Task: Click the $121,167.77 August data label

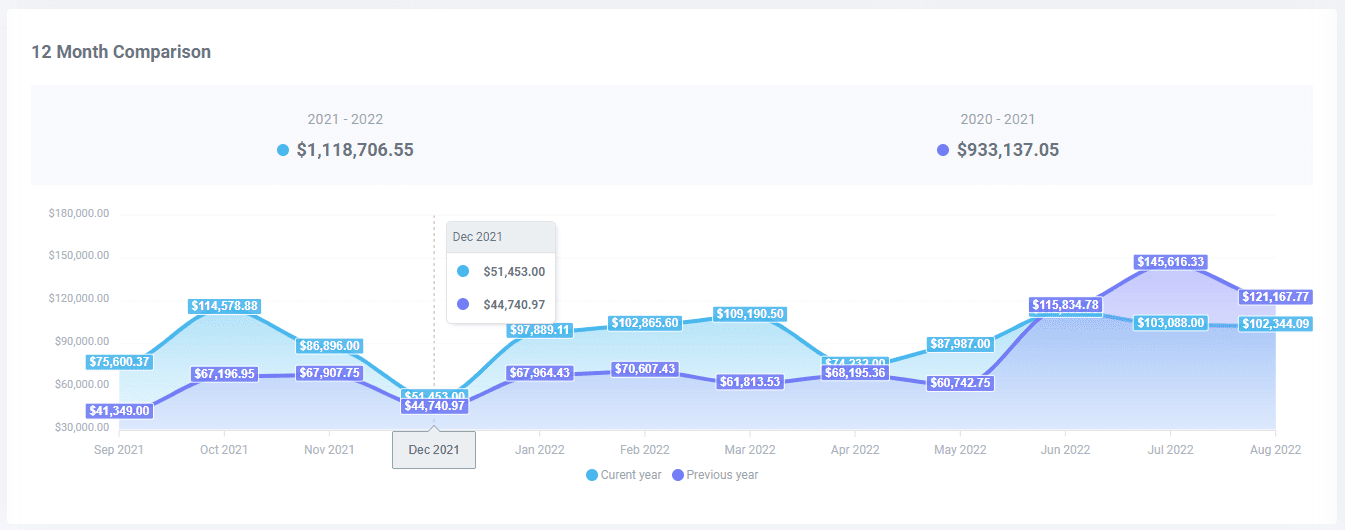Action: coord(1275,297)
